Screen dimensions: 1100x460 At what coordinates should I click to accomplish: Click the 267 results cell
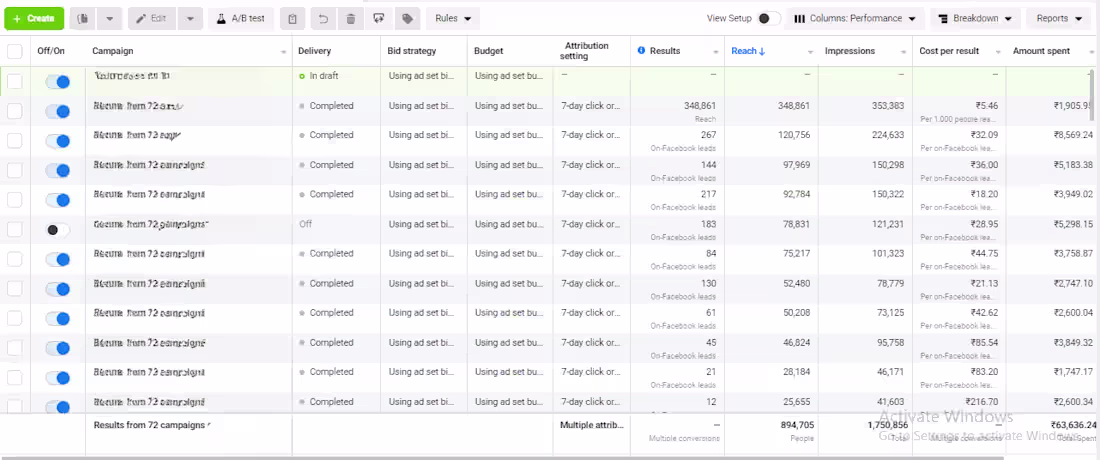(708, 135)
